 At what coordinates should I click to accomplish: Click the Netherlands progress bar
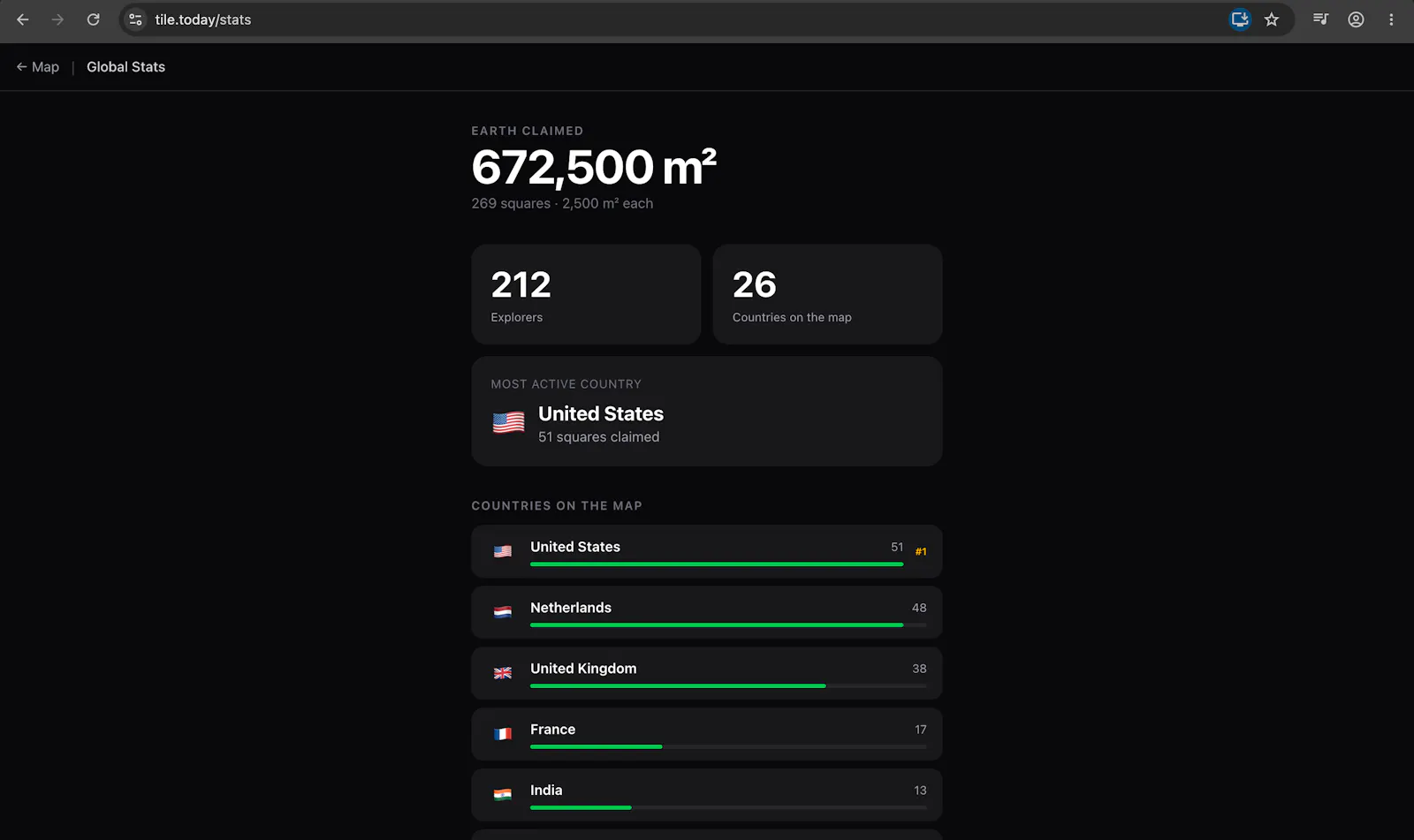tap(728, 625)
